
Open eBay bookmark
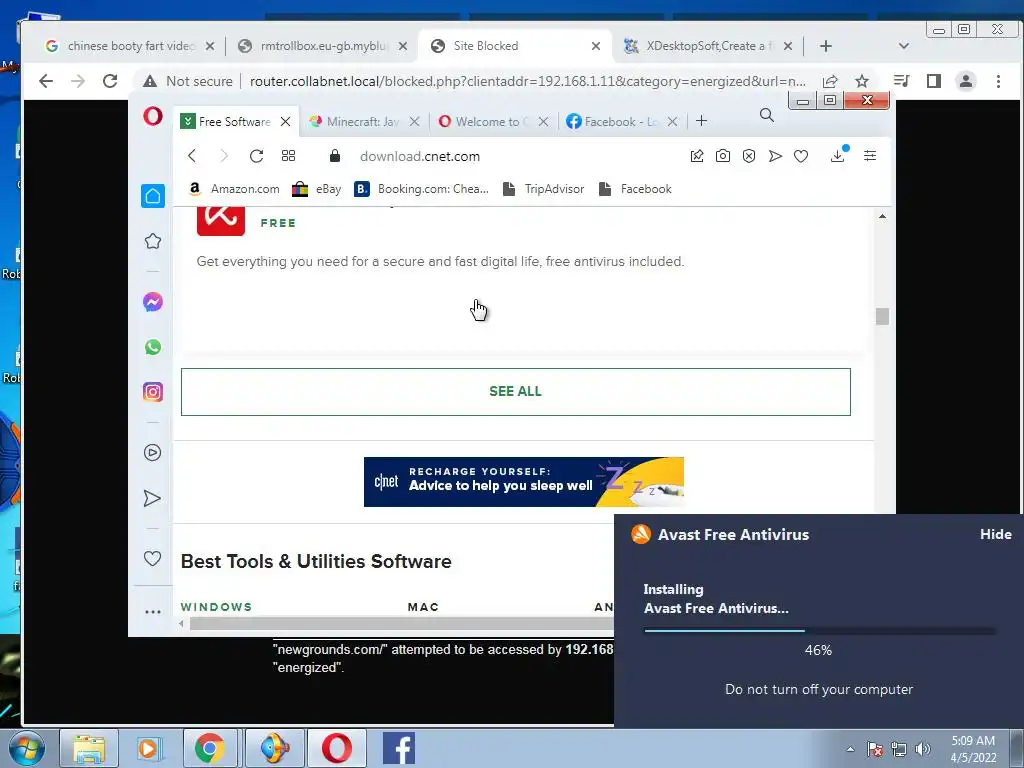[317, 189]
